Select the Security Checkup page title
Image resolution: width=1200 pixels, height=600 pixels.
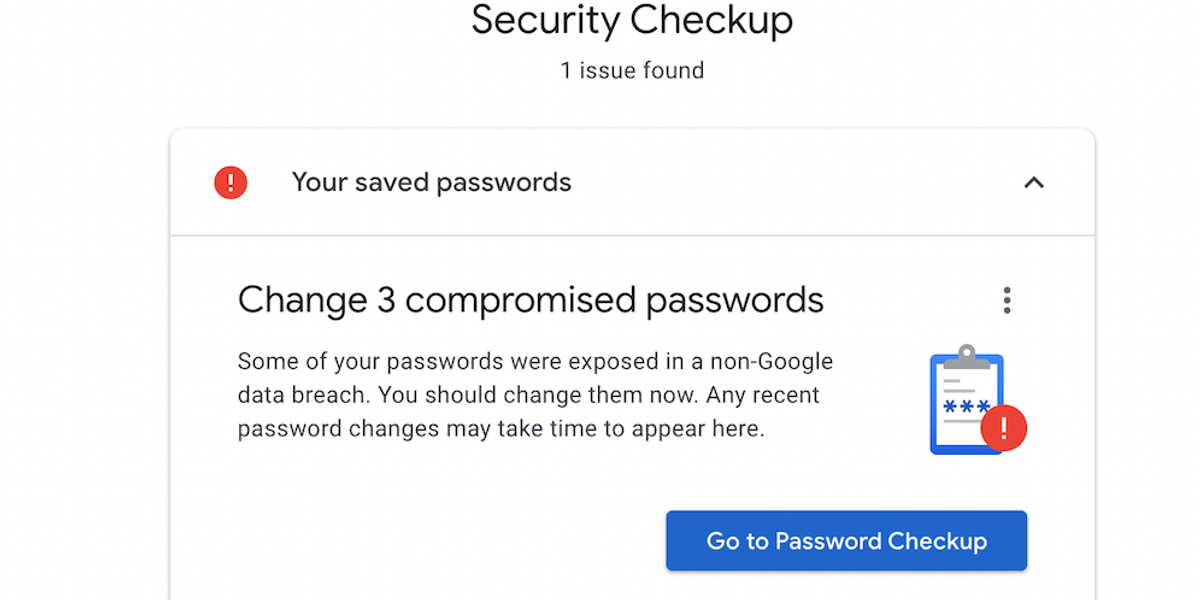(x=632, y=20)
